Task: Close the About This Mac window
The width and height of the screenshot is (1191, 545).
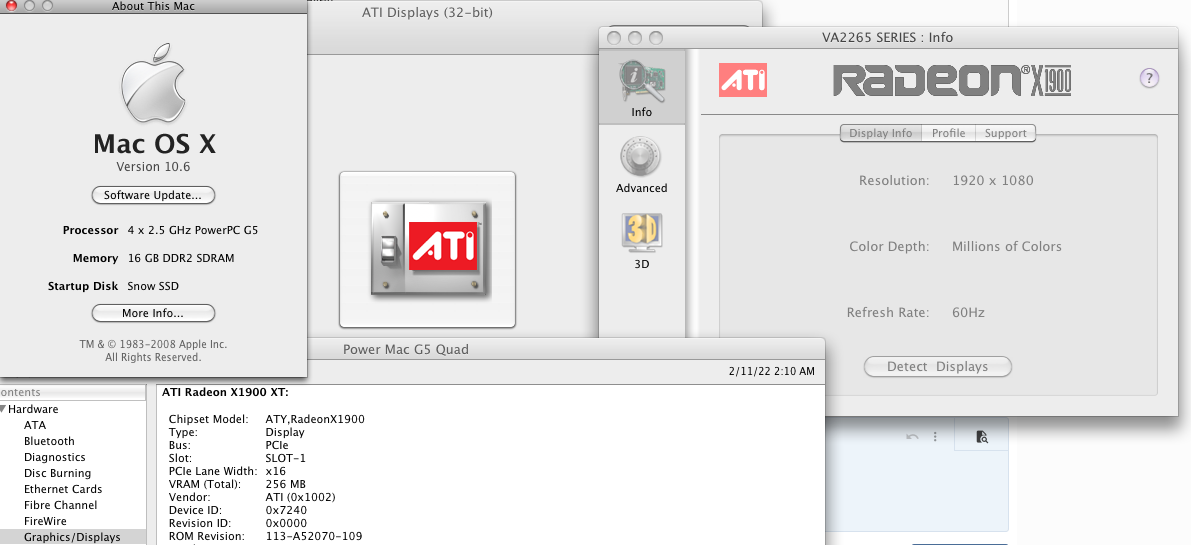Action: [x=11, y=5]
